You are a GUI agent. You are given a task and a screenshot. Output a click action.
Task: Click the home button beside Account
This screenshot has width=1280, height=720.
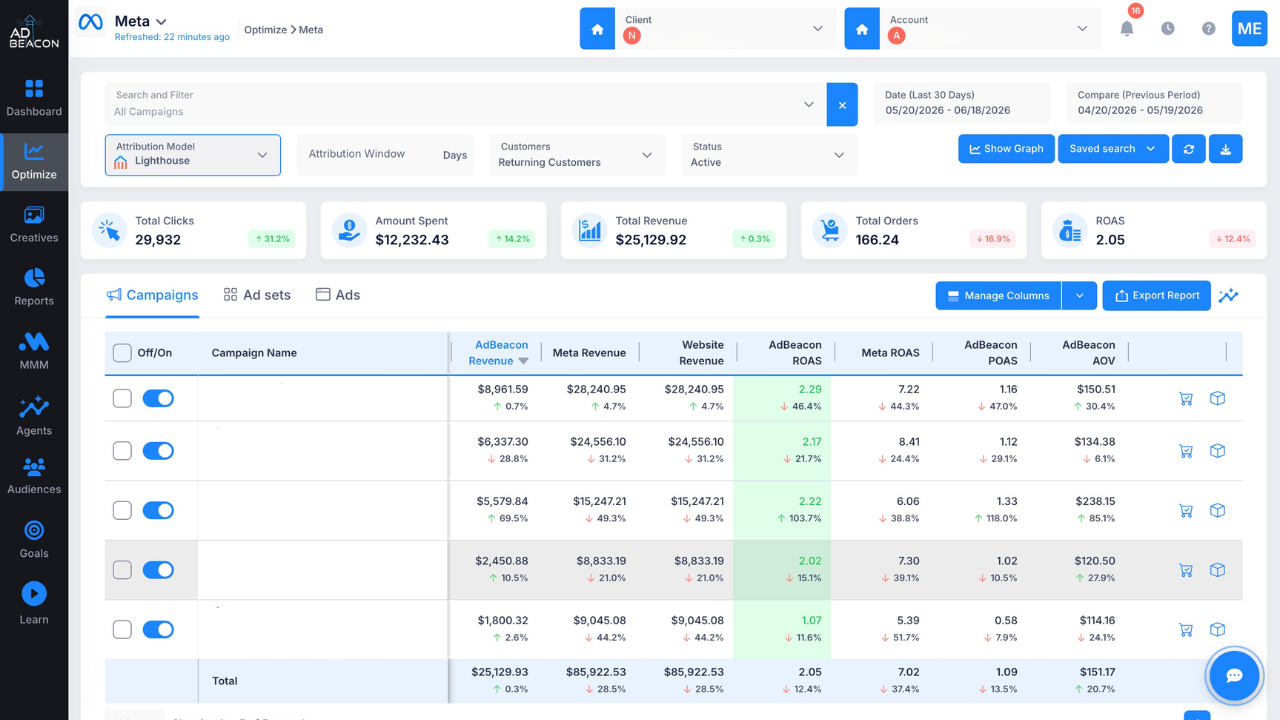point(862,28)
